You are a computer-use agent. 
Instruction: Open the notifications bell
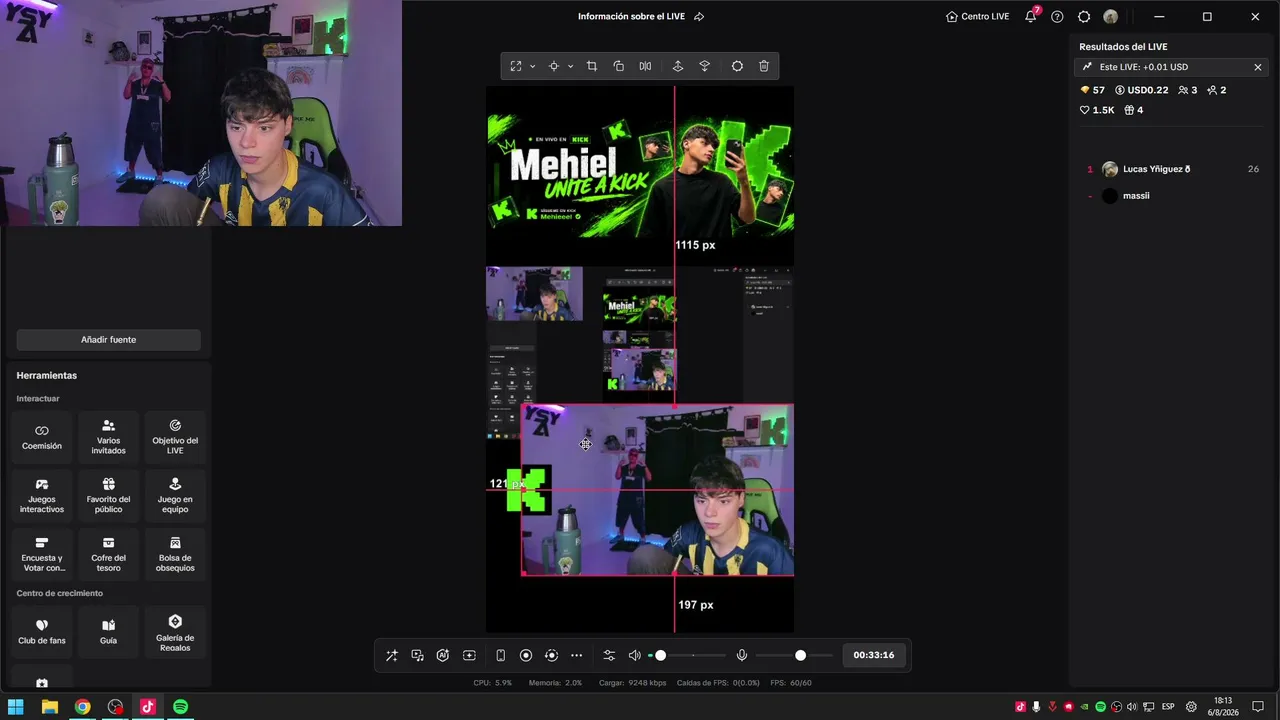(x=1031, y=16)
